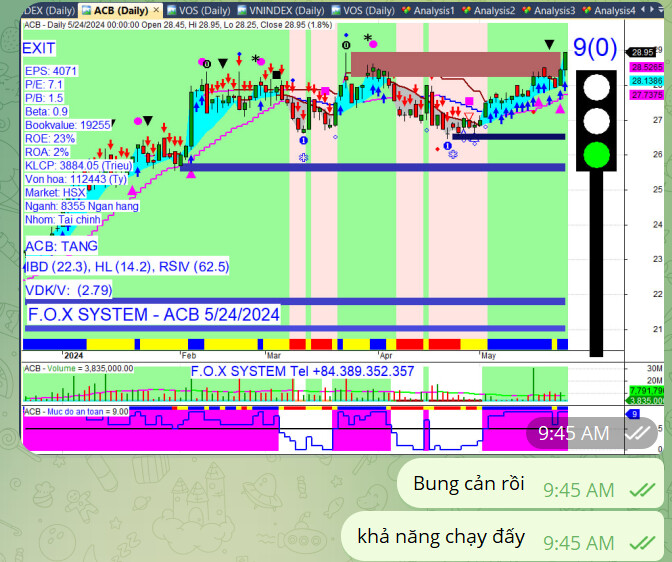Image resolution: width=672 pixels, height=562 pixels.
Task: Click the Mar marker on the date axis
Action: pos(273,355)
